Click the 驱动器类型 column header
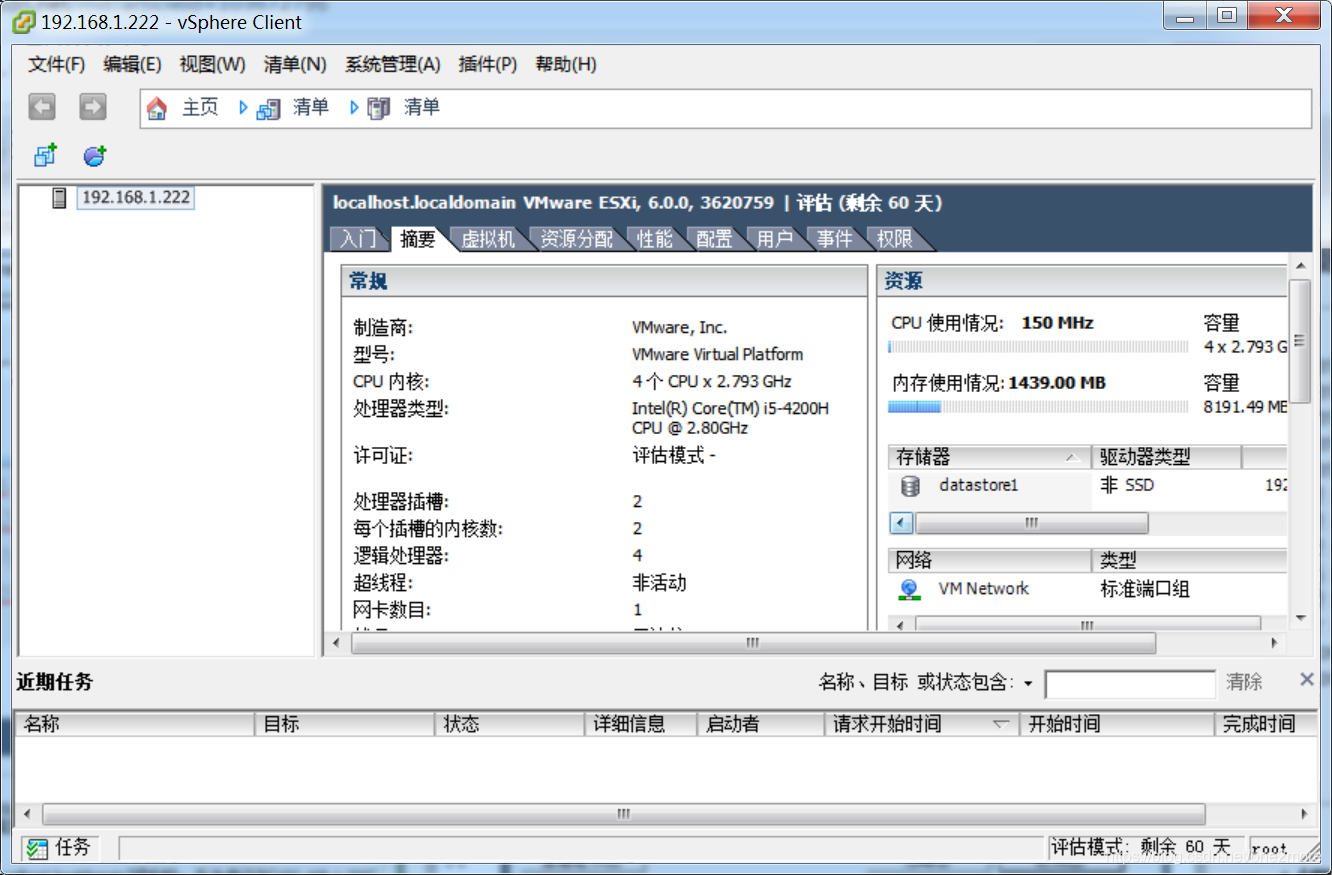This screenshot has height=875, width=1332. (x=1166, y=457)
